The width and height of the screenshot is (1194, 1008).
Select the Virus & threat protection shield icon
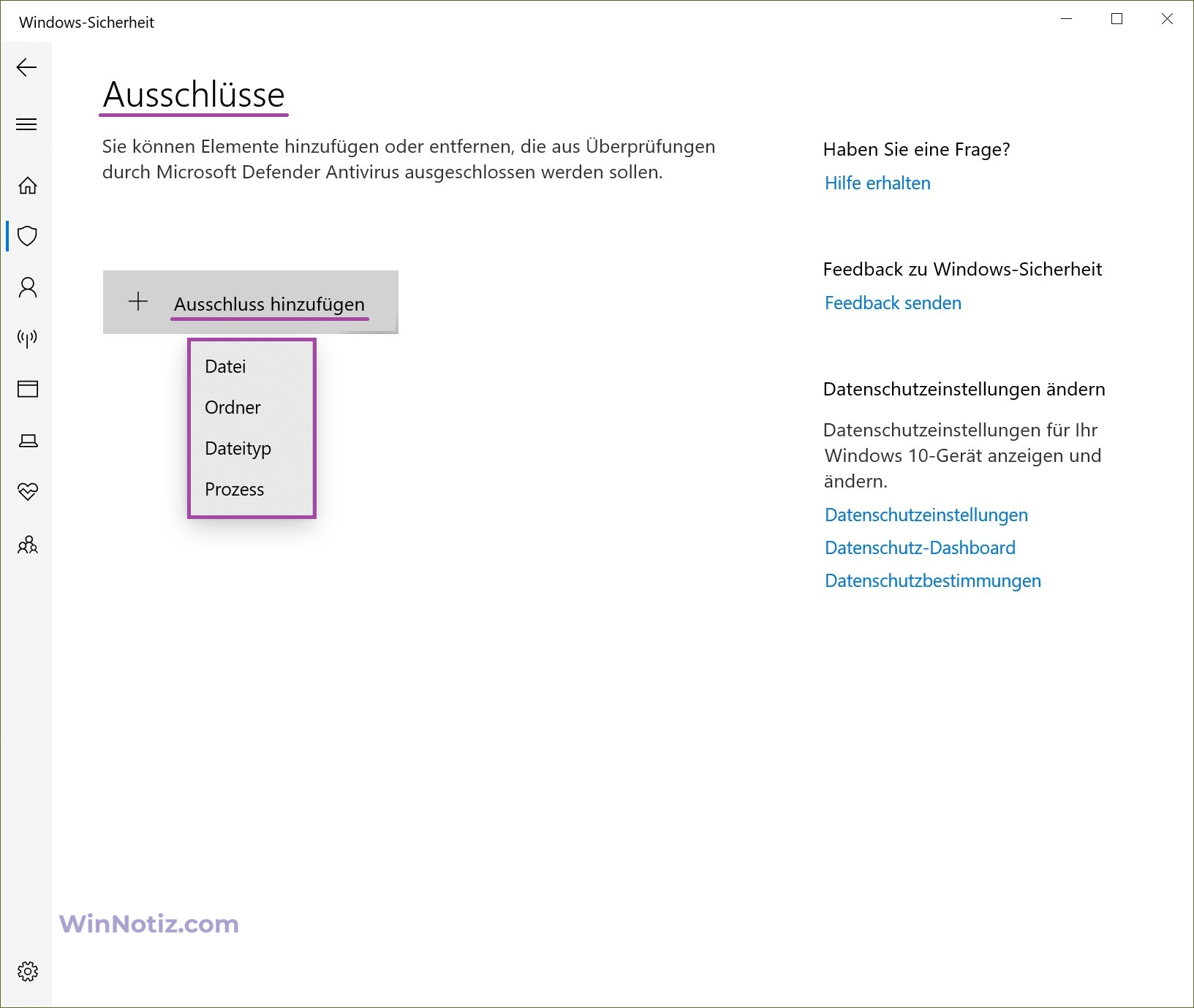pos(28,236)
